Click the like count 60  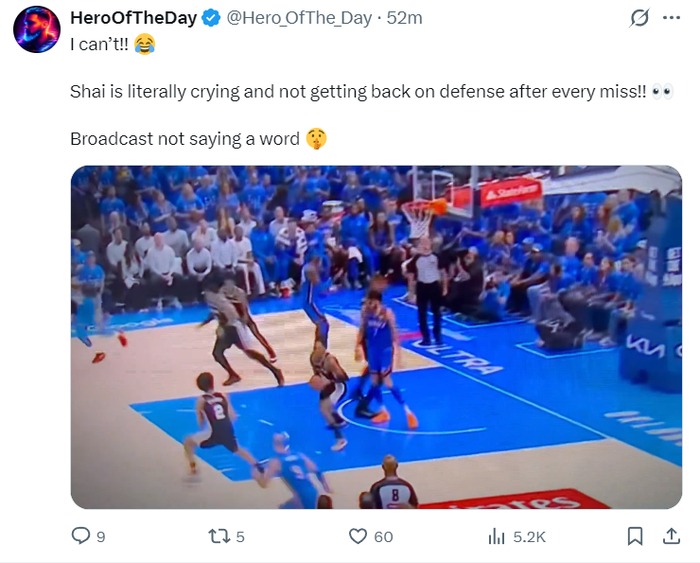(x=383, y=537)
